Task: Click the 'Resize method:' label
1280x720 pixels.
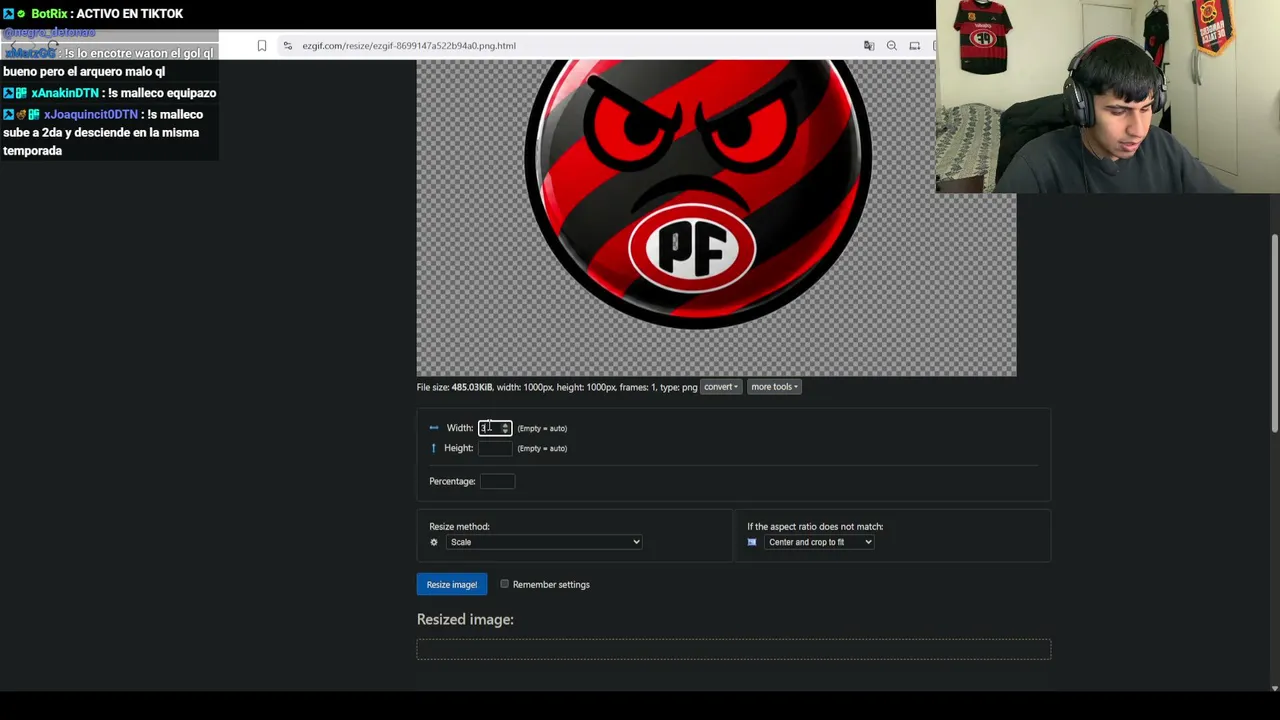Action: (x=459, y=526)
